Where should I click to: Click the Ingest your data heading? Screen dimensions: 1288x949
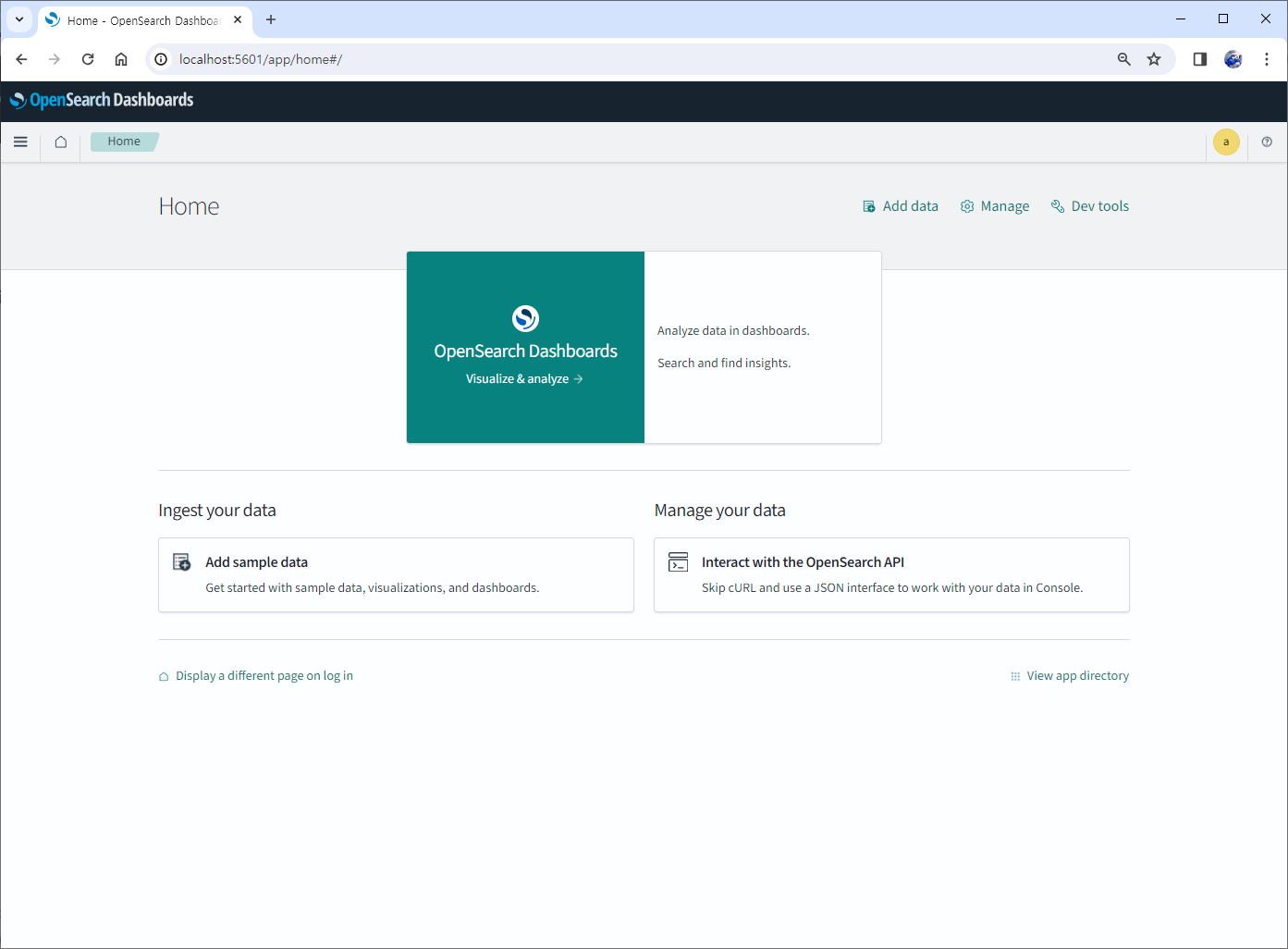(x=217, y=511)
